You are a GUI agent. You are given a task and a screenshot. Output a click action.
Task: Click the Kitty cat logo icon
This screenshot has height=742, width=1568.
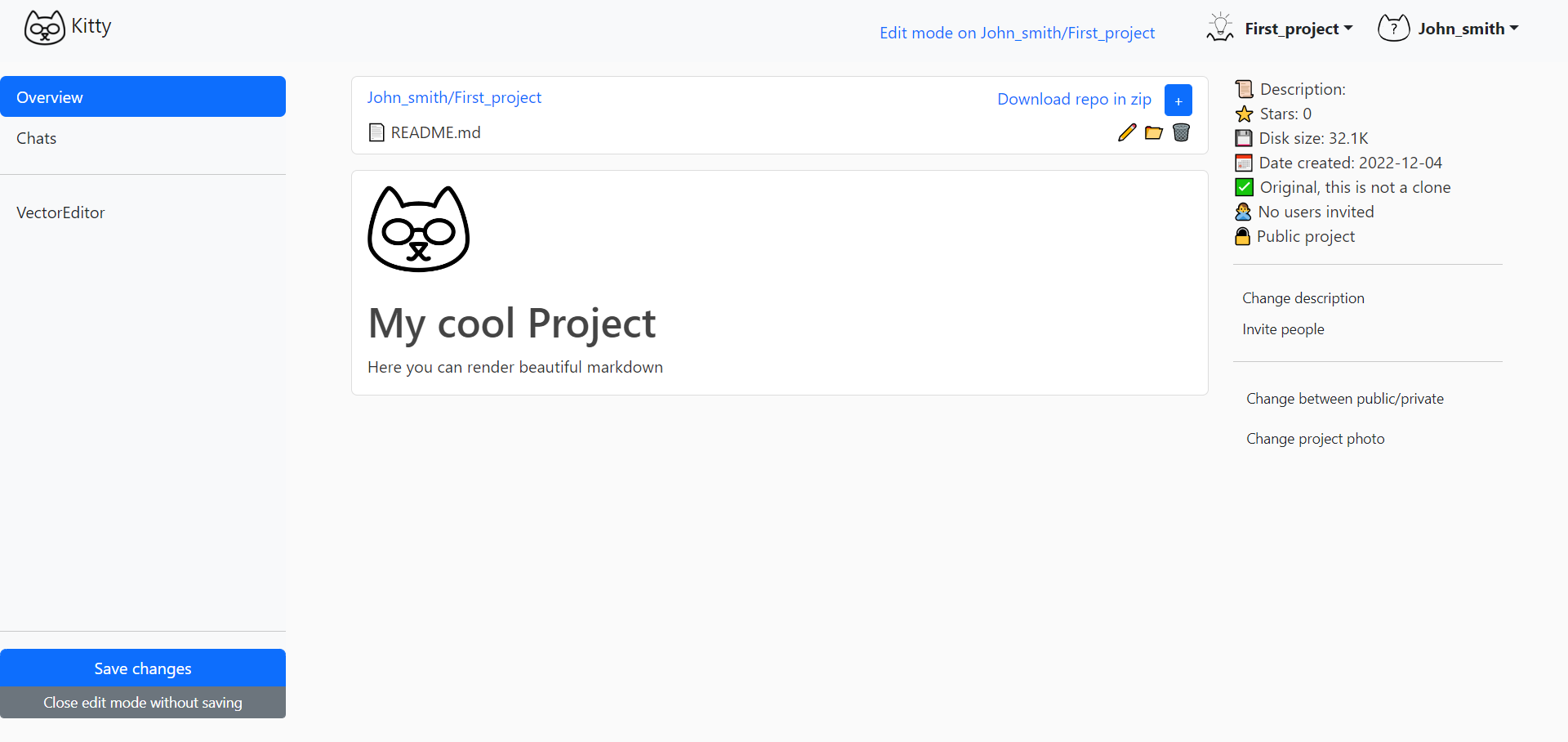pos(44,28)
